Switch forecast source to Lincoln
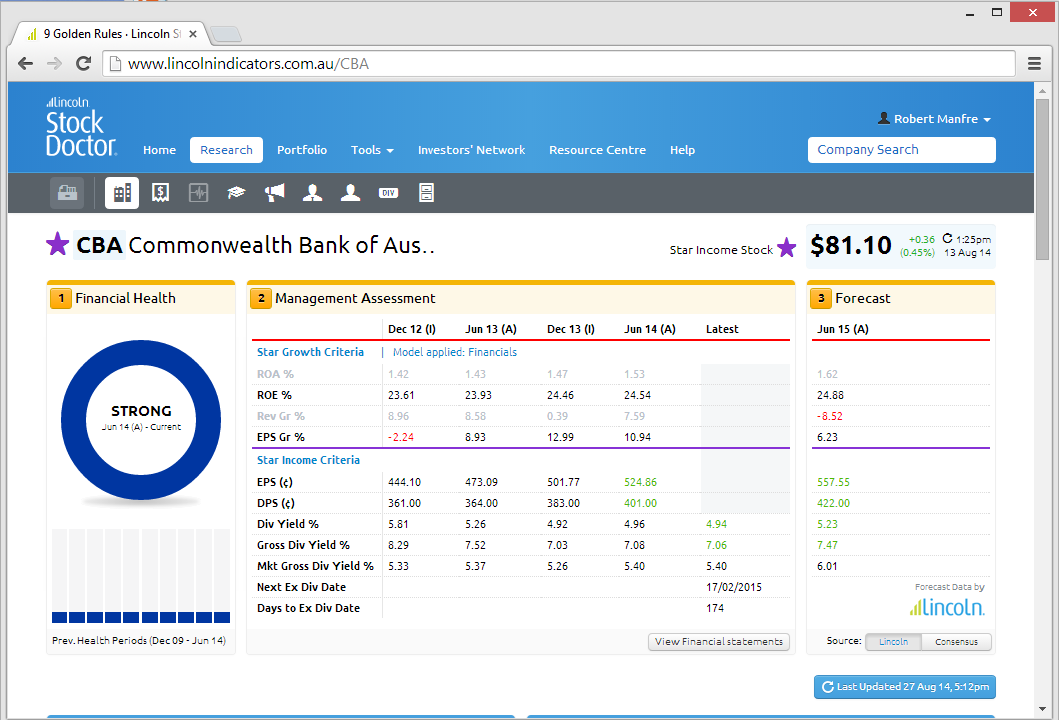The width and height of the screenshot is (1059, 720). coord(894,642)
